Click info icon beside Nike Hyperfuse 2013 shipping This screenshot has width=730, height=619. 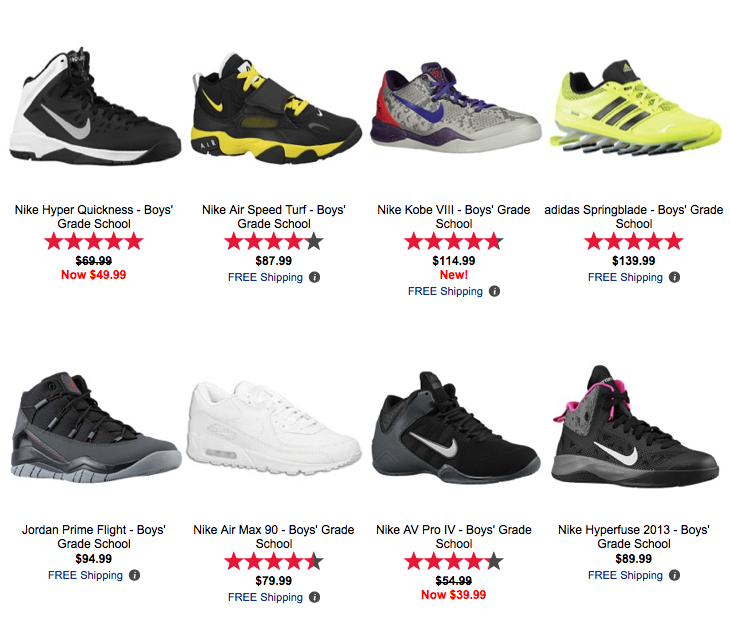point(675,575)
